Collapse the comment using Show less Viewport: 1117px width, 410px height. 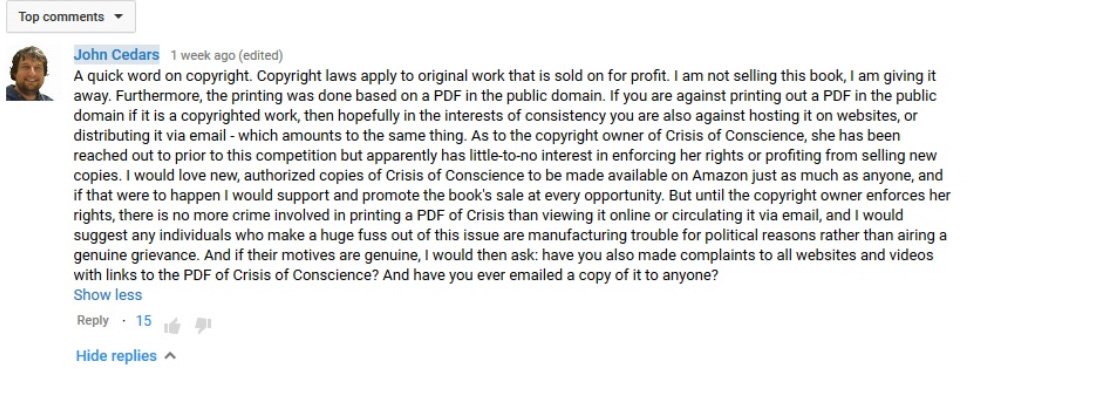pos(108,295)
